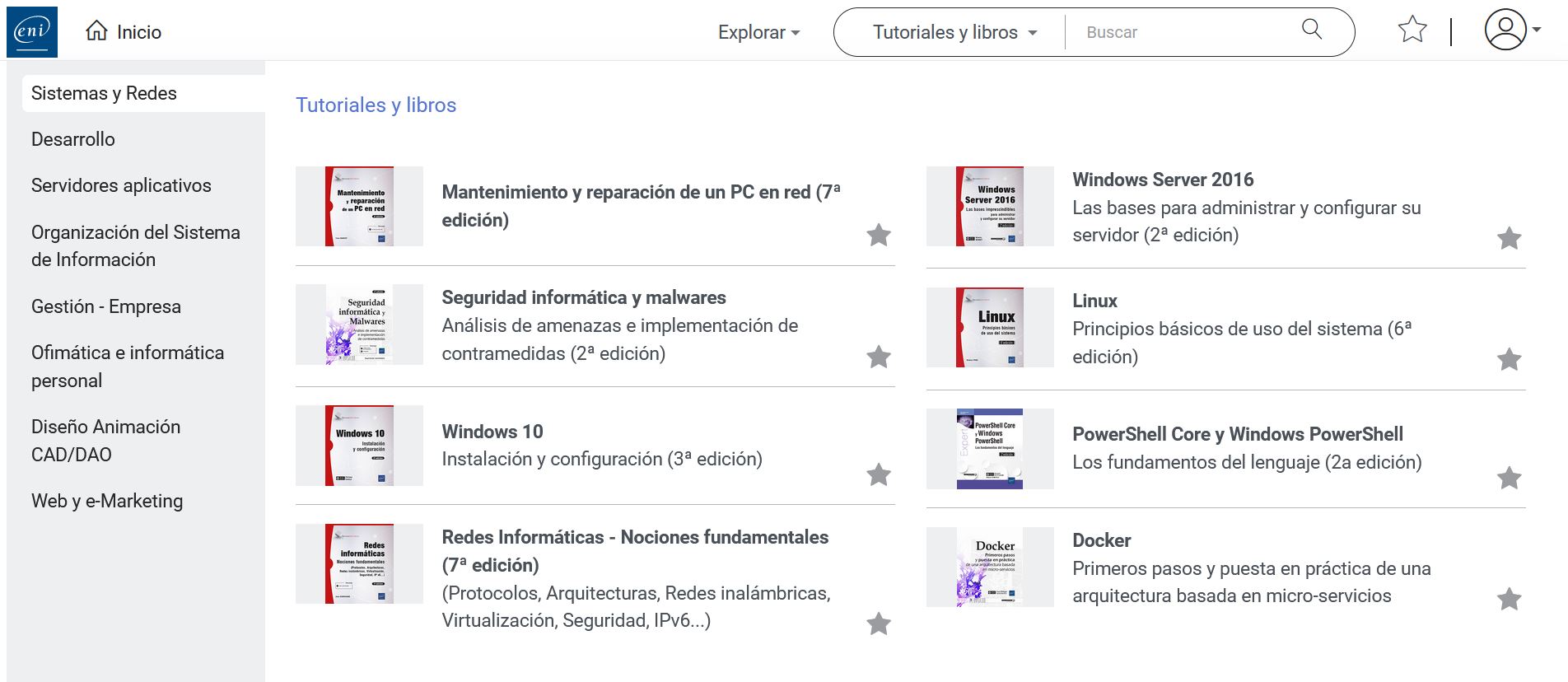Expand the Explorar dropdown
The height and width of the screenshot is (682, 1568).
point(758,32)
